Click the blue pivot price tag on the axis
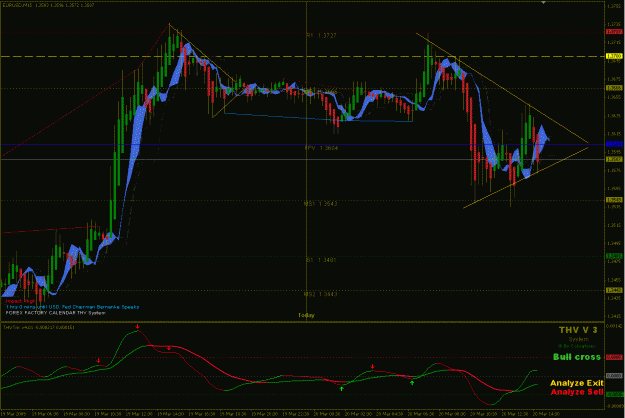The image size is (625, 418). [x=614, y=144]
